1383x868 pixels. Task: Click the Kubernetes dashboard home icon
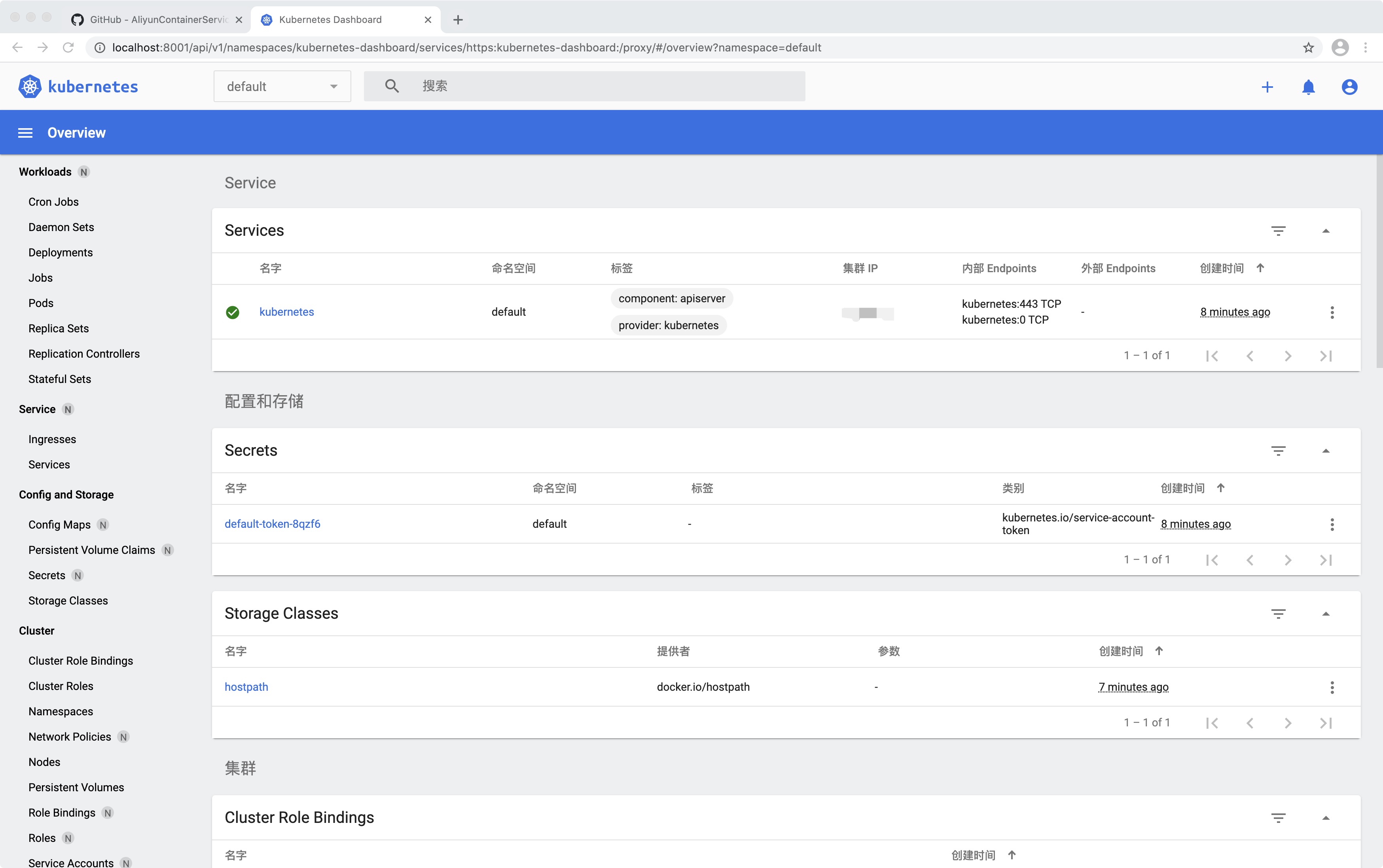30,86
